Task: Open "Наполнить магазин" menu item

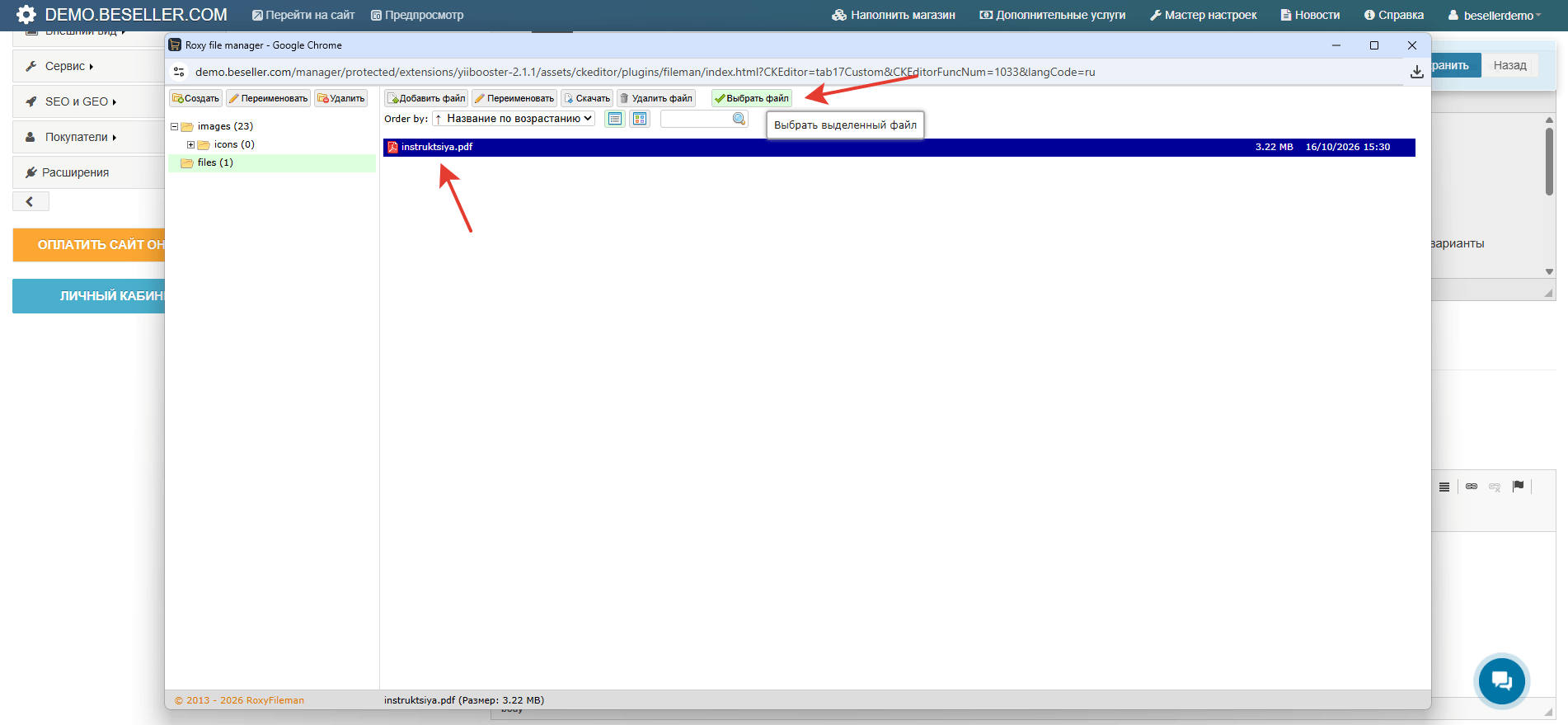Action: tap(894, 15)
